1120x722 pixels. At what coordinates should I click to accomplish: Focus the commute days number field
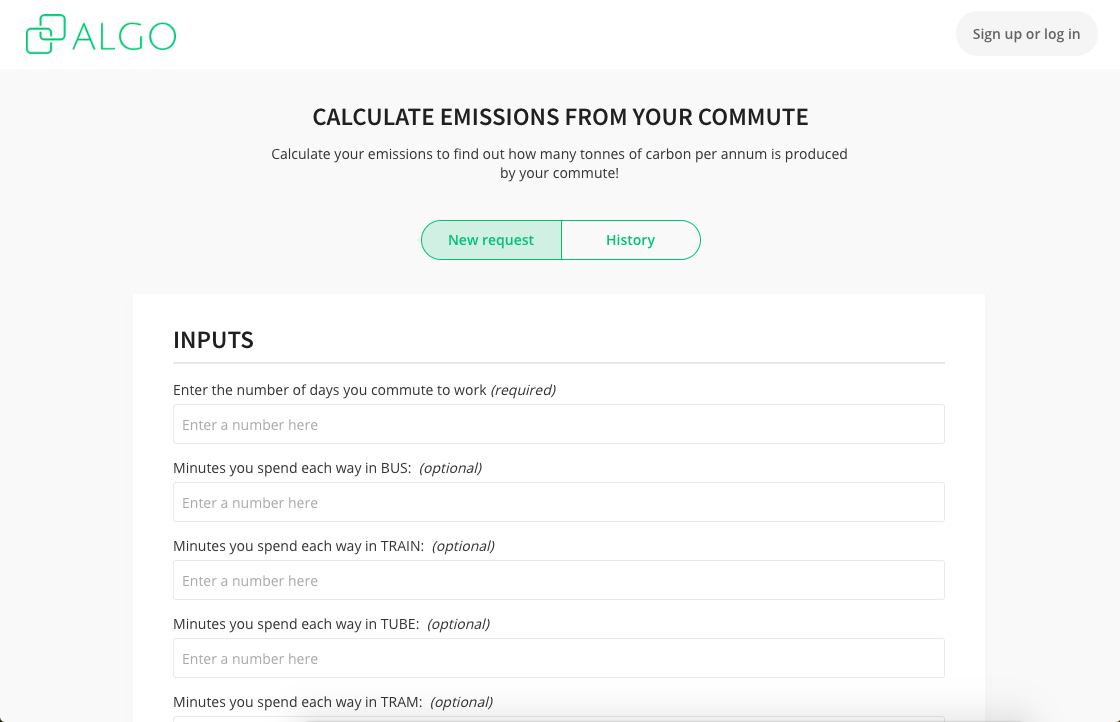558,424
